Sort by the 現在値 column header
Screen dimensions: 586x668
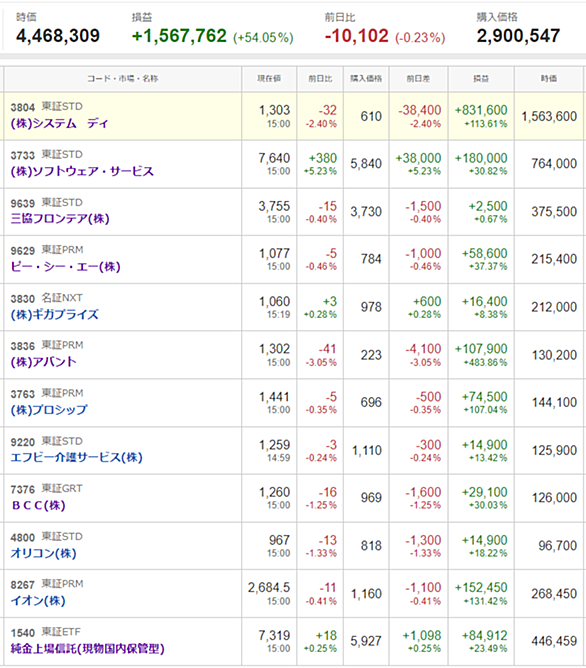(x=269, y=78)
